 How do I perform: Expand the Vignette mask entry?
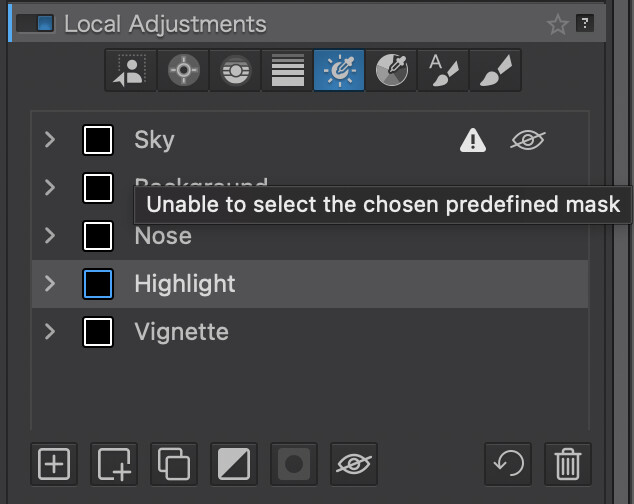click(x=50, y=332)
